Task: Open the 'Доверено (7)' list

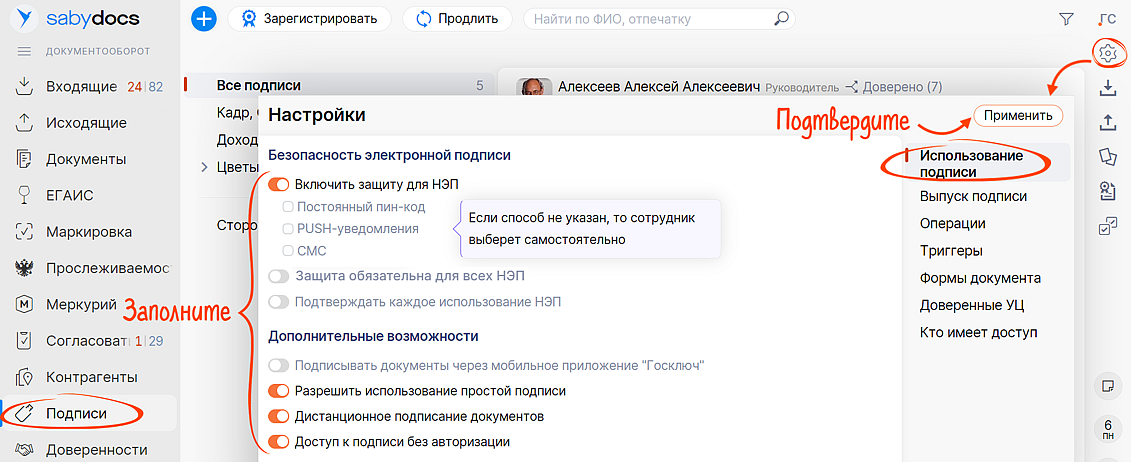Action: click(893, 87)
